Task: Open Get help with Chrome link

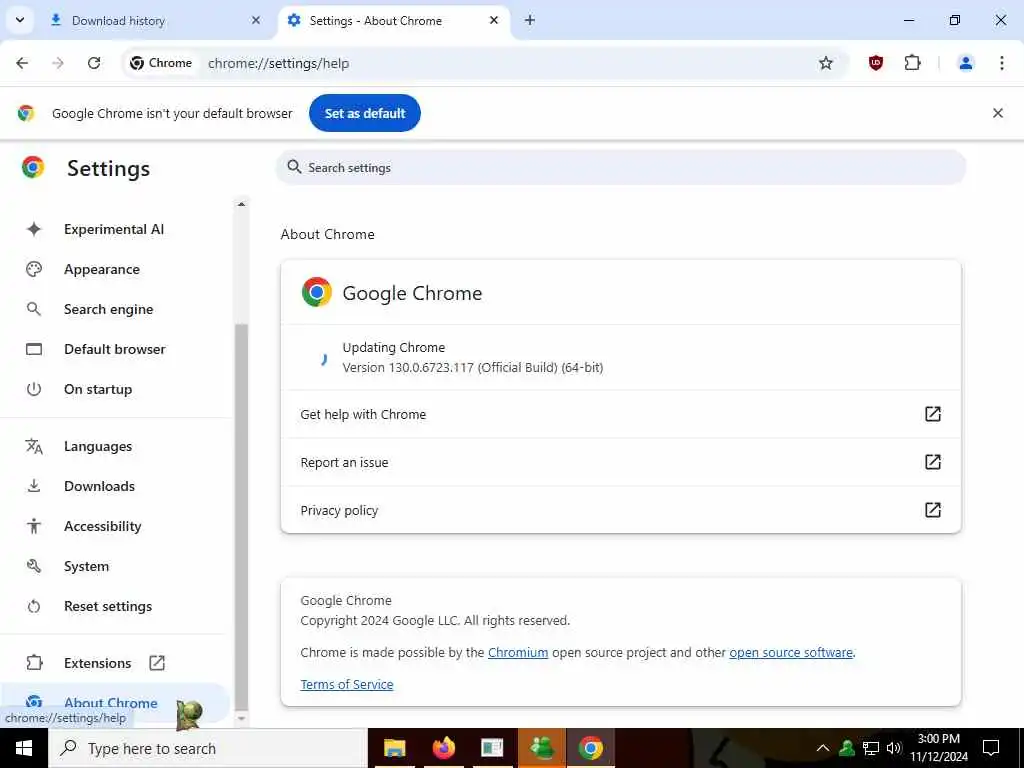Action: (x=620, y=414)
